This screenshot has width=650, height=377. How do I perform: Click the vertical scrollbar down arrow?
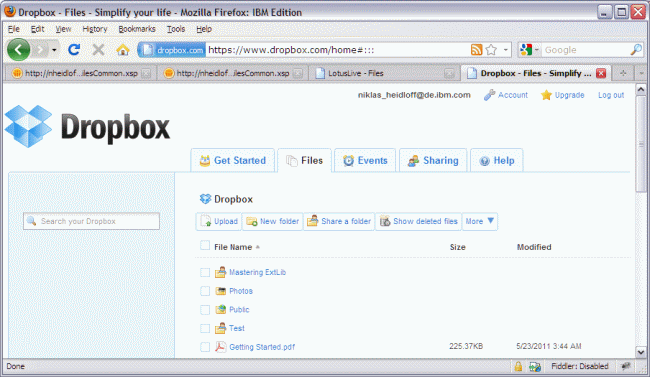pyautogui.click(x=640, y=353)
